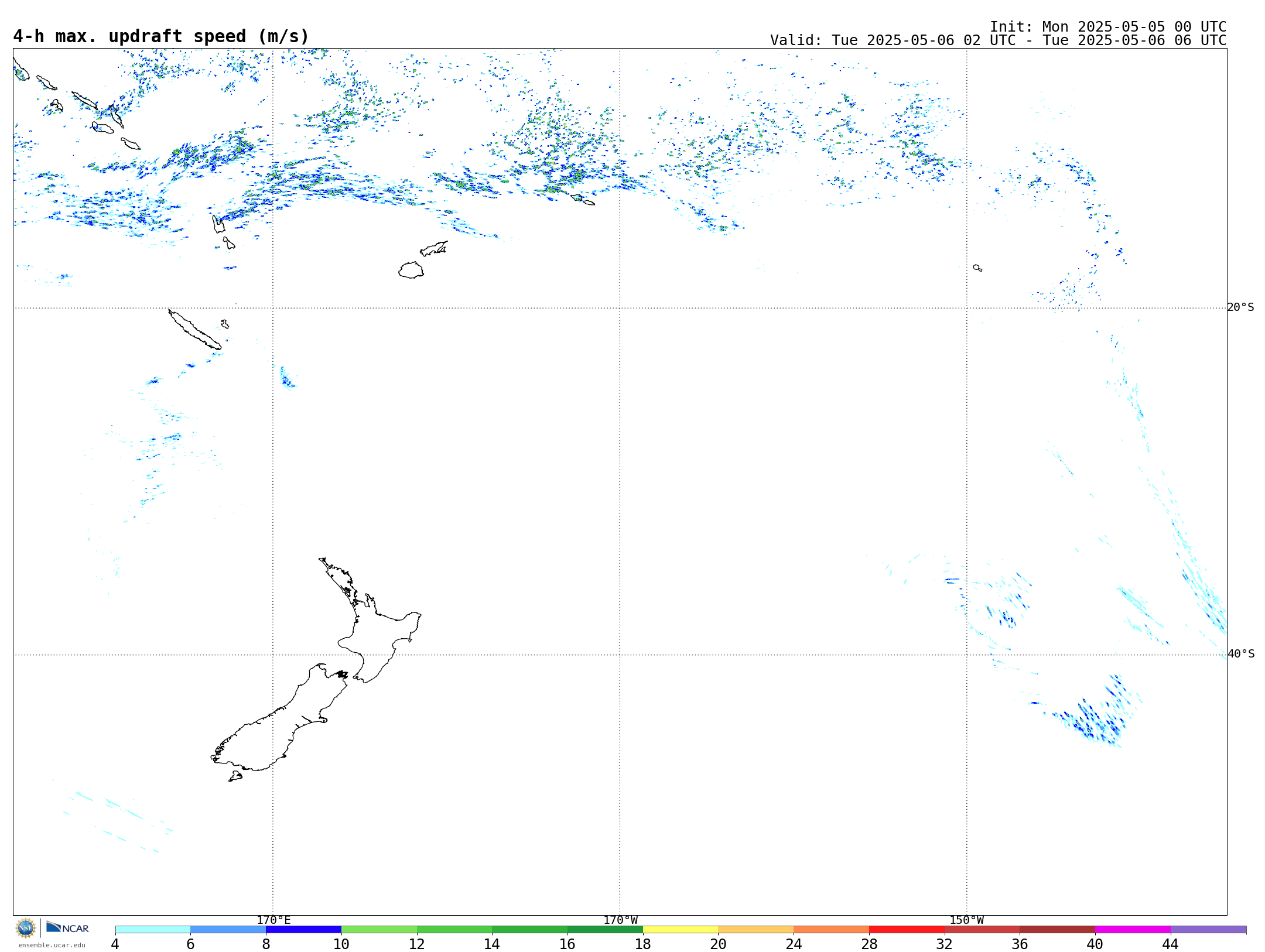
Task: Pick the dark green 16–18 colorbar swatch
Action: [x=605, y=929]
